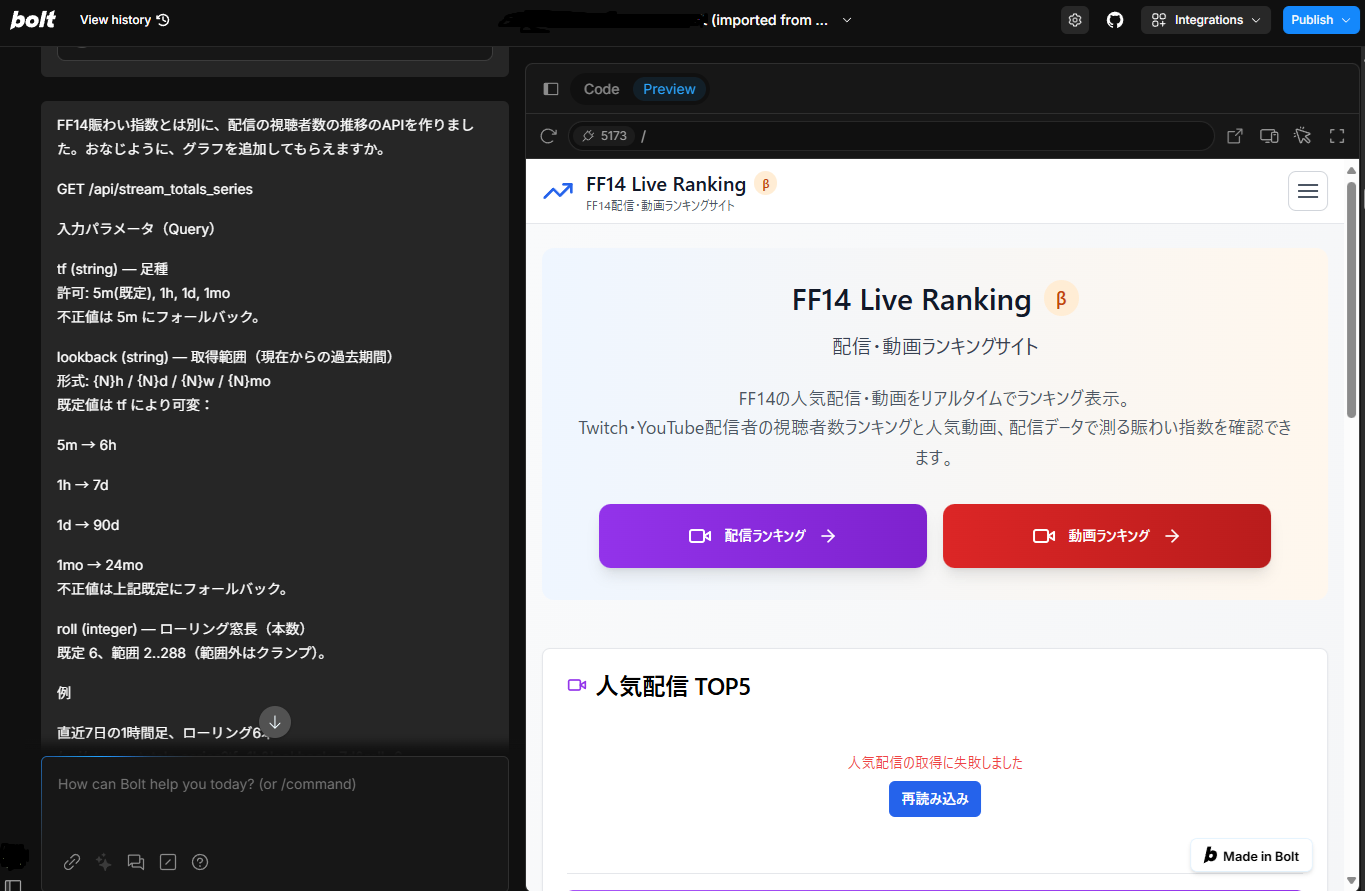Click the 配信ランキング purple button
The image size is (1365, 891).
click(762, 536)
